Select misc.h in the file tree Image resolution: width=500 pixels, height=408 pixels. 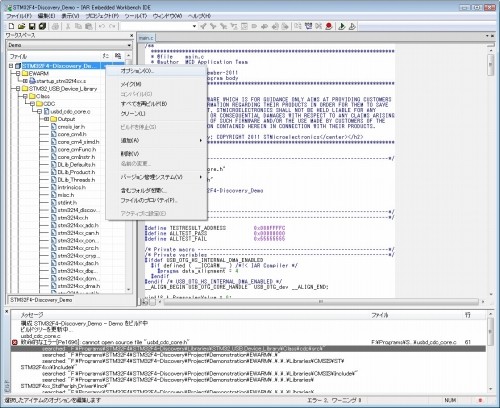click(x=66, y=195)
